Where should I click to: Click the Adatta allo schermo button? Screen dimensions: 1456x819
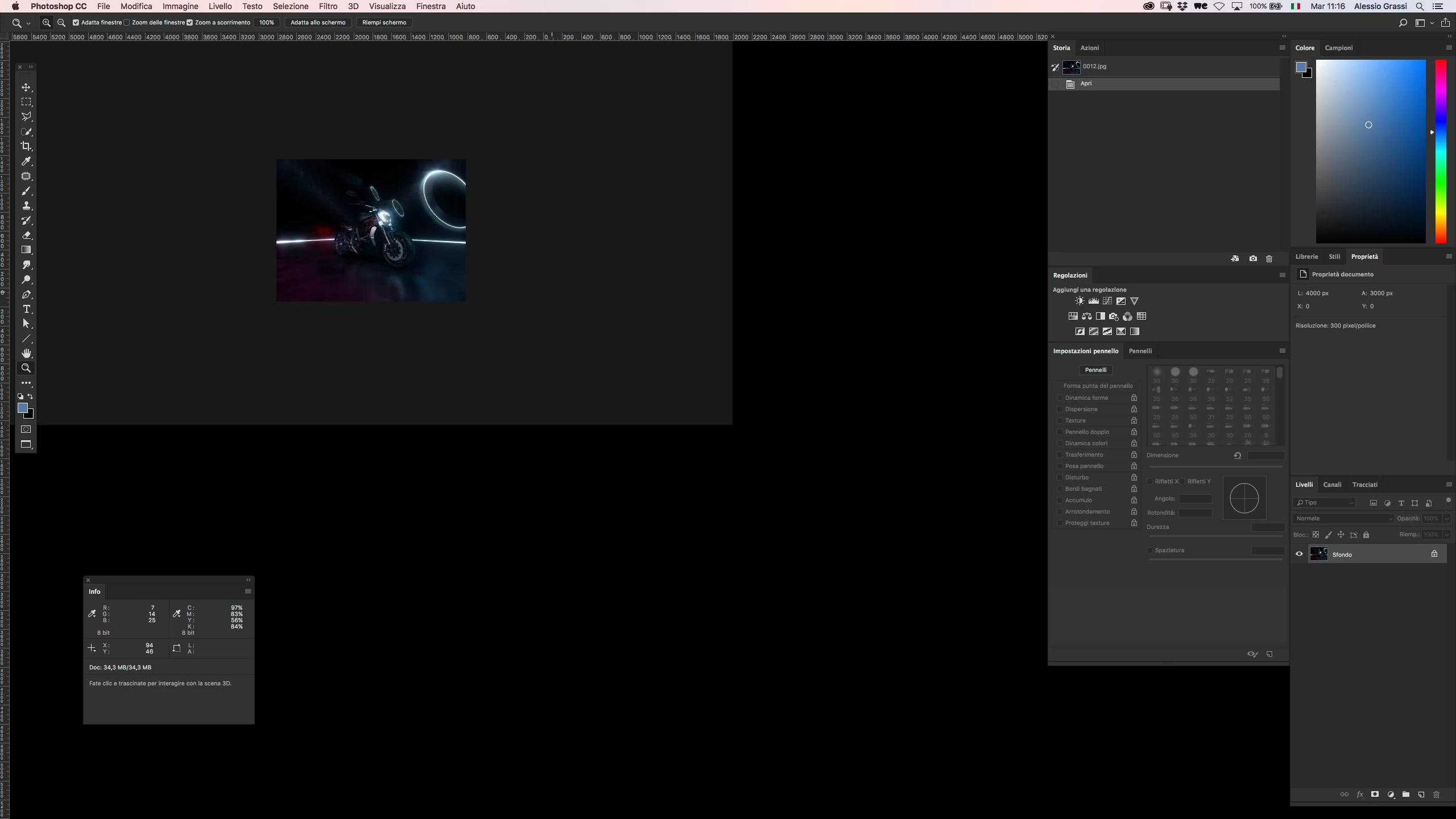[x=318, y=23]
